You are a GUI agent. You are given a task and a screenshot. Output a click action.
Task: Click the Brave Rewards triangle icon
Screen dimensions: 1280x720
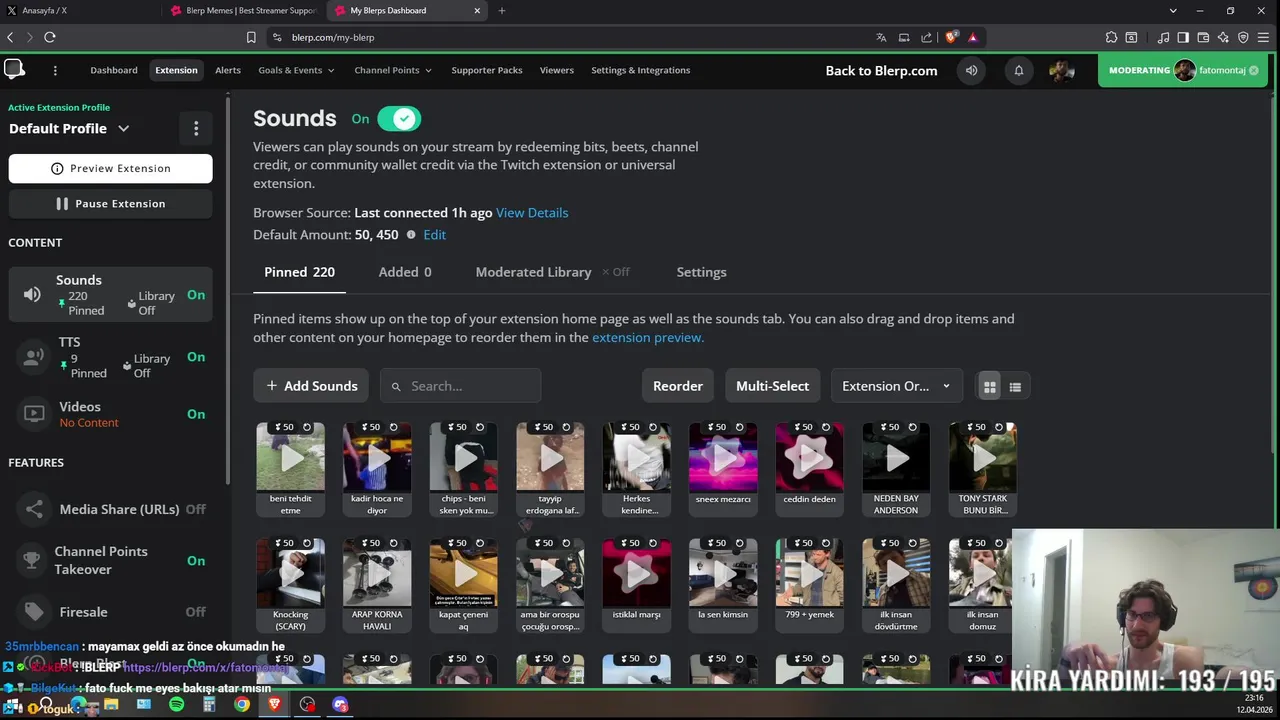click(972, 37)
